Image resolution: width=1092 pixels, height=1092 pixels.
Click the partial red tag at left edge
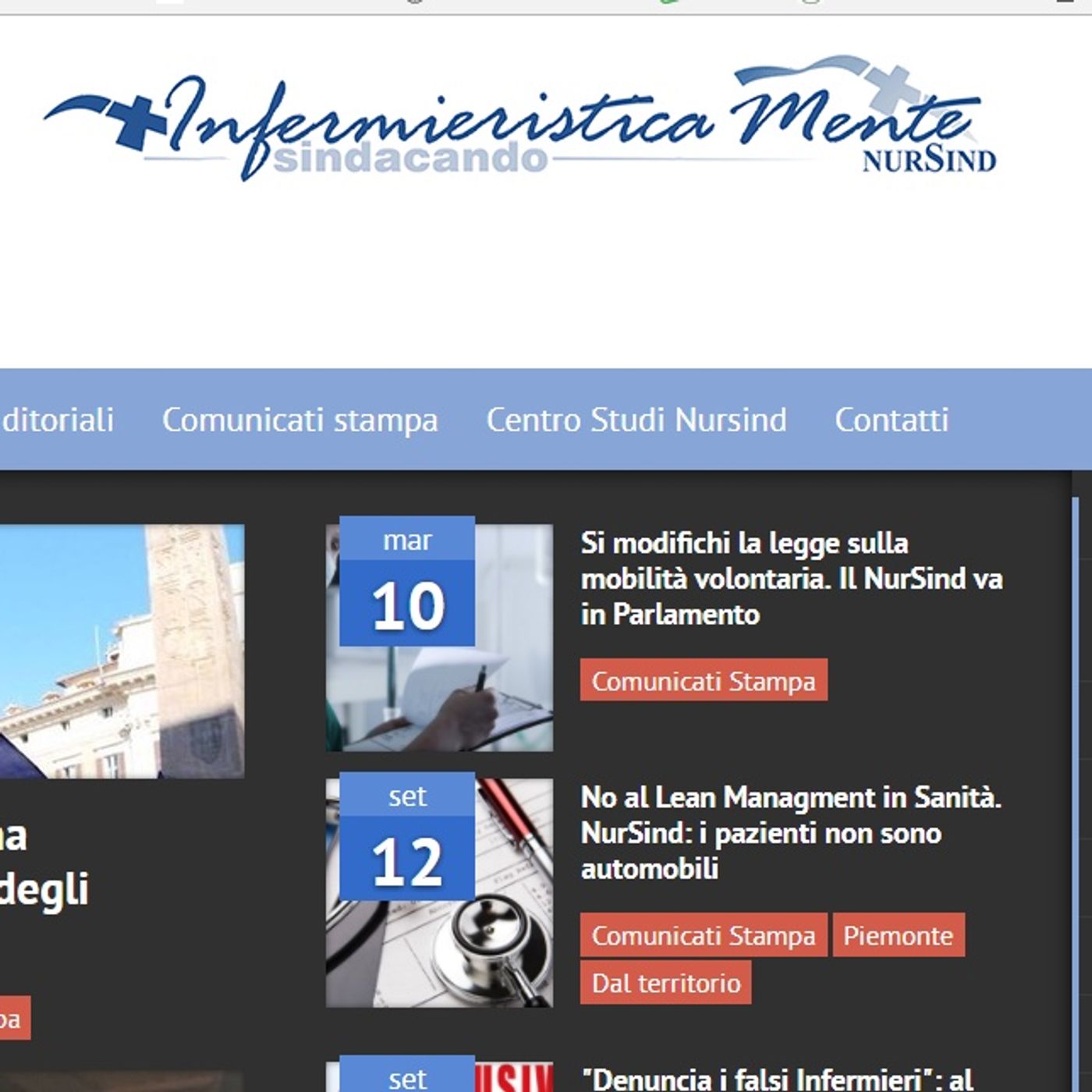tap(15, 1018)
